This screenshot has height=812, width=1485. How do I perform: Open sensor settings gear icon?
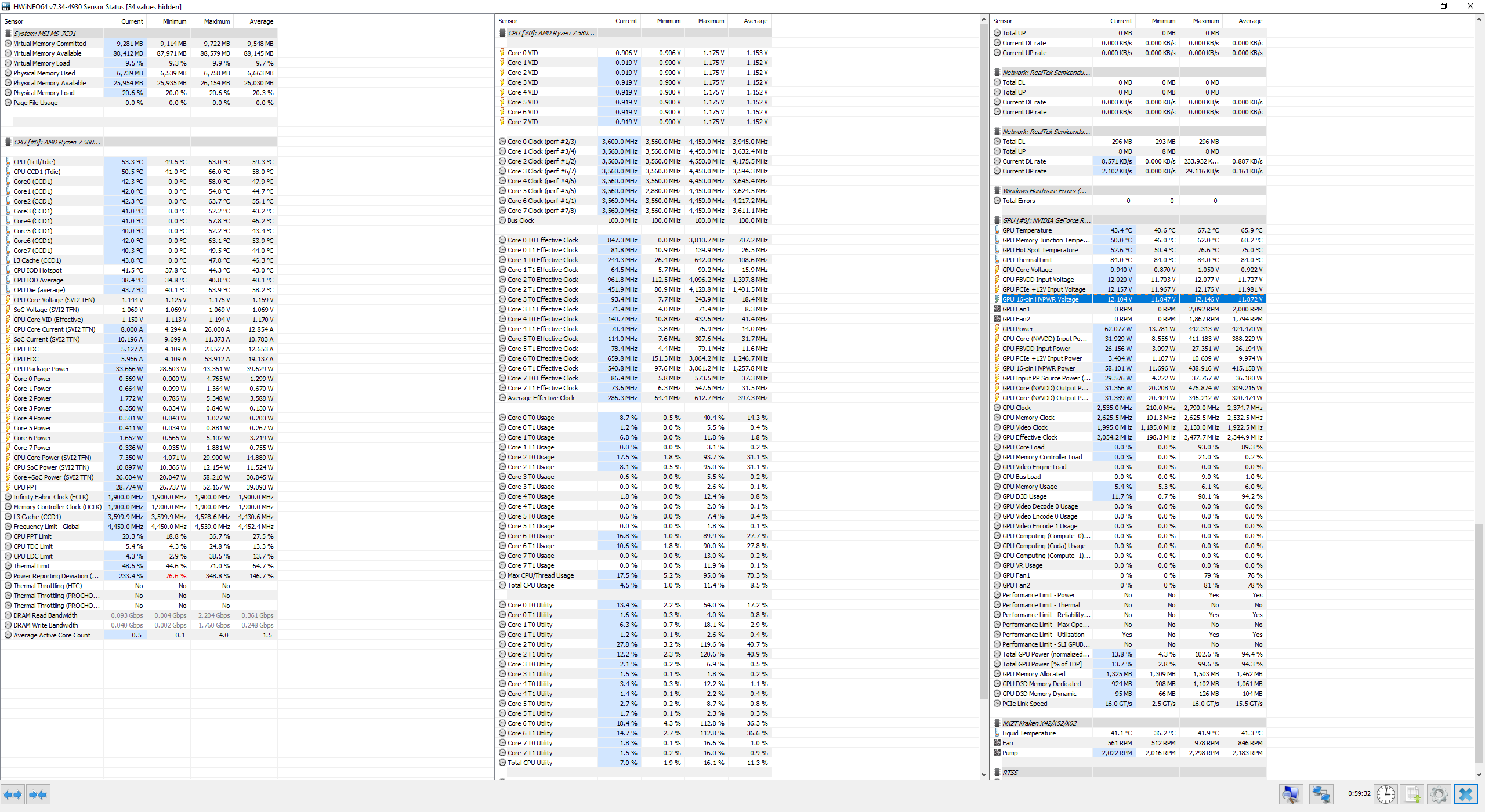click(x=1438, y=794)
